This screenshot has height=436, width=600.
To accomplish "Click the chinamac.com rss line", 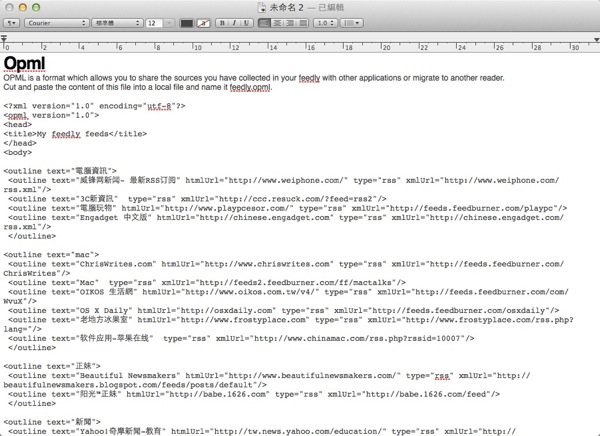I will pyautogui.click(x=241, y=338).
